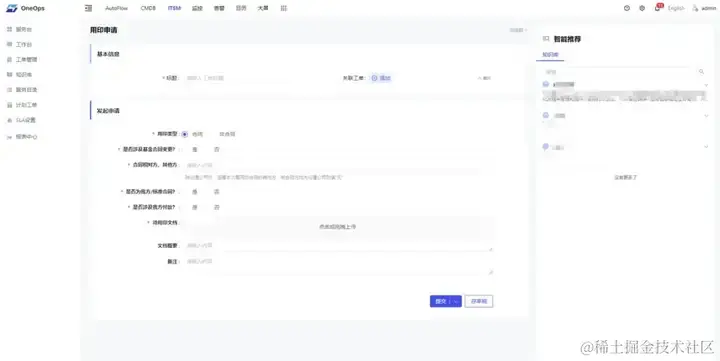720x361 pixels.
Task: Choose 否 for 是否涉及我方付款
Action: coord(217,207)
